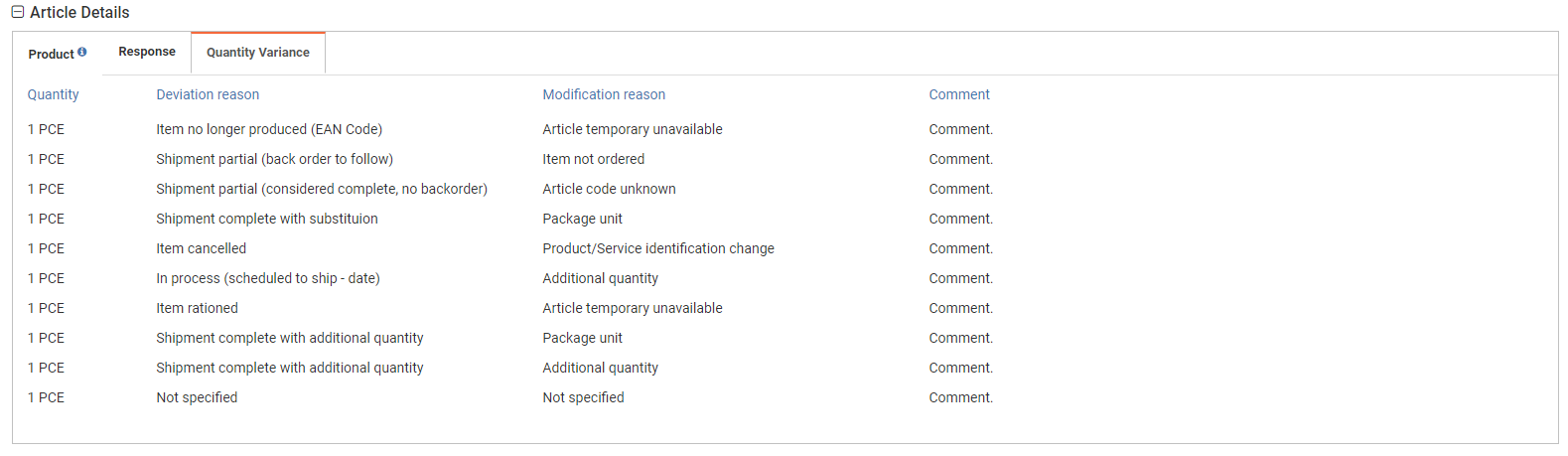Select 'In process (scheduled to ship - date)' row
Viewport: 1568px width, 456px height.
tap(268, 278)
